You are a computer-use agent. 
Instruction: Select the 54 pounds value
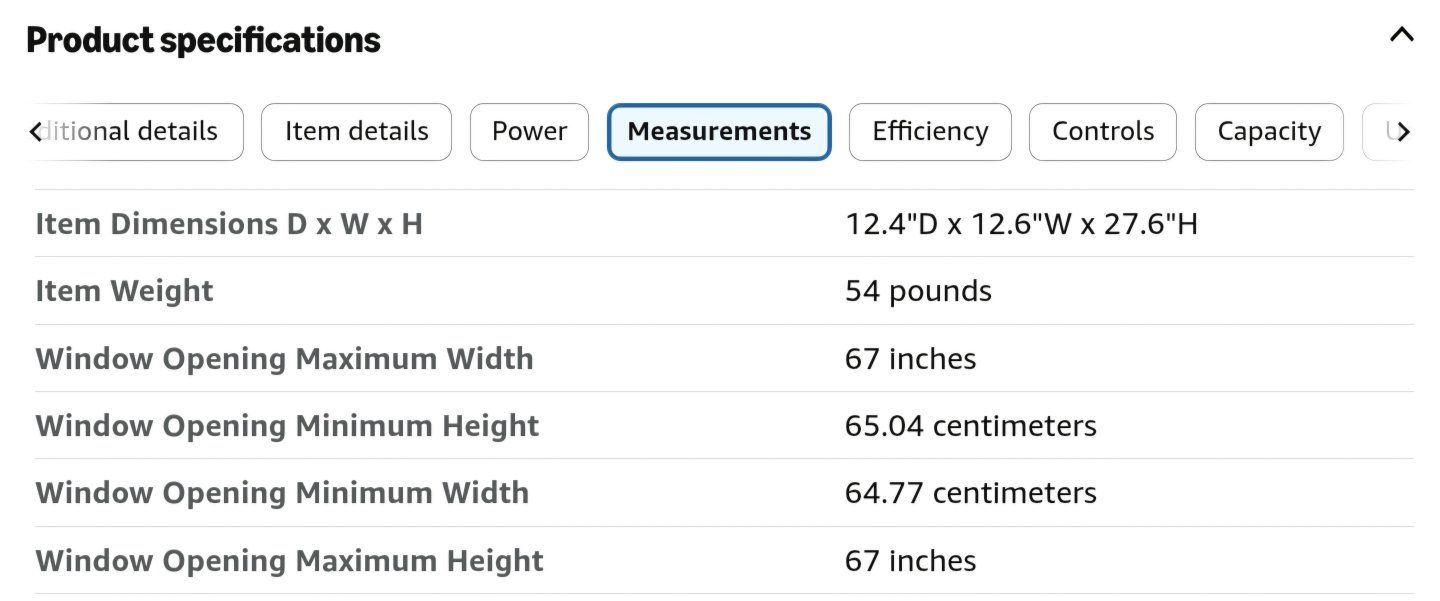(x=918, y=291)
